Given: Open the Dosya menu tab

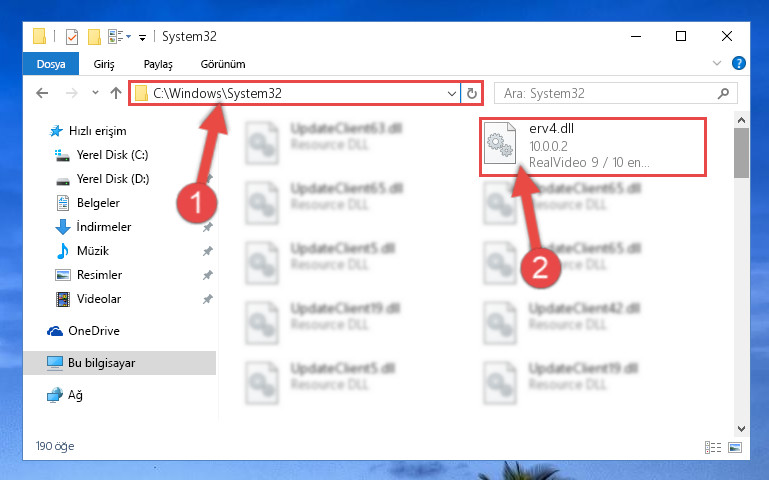Looking at the screenshot, I should [x=51, y=64].
